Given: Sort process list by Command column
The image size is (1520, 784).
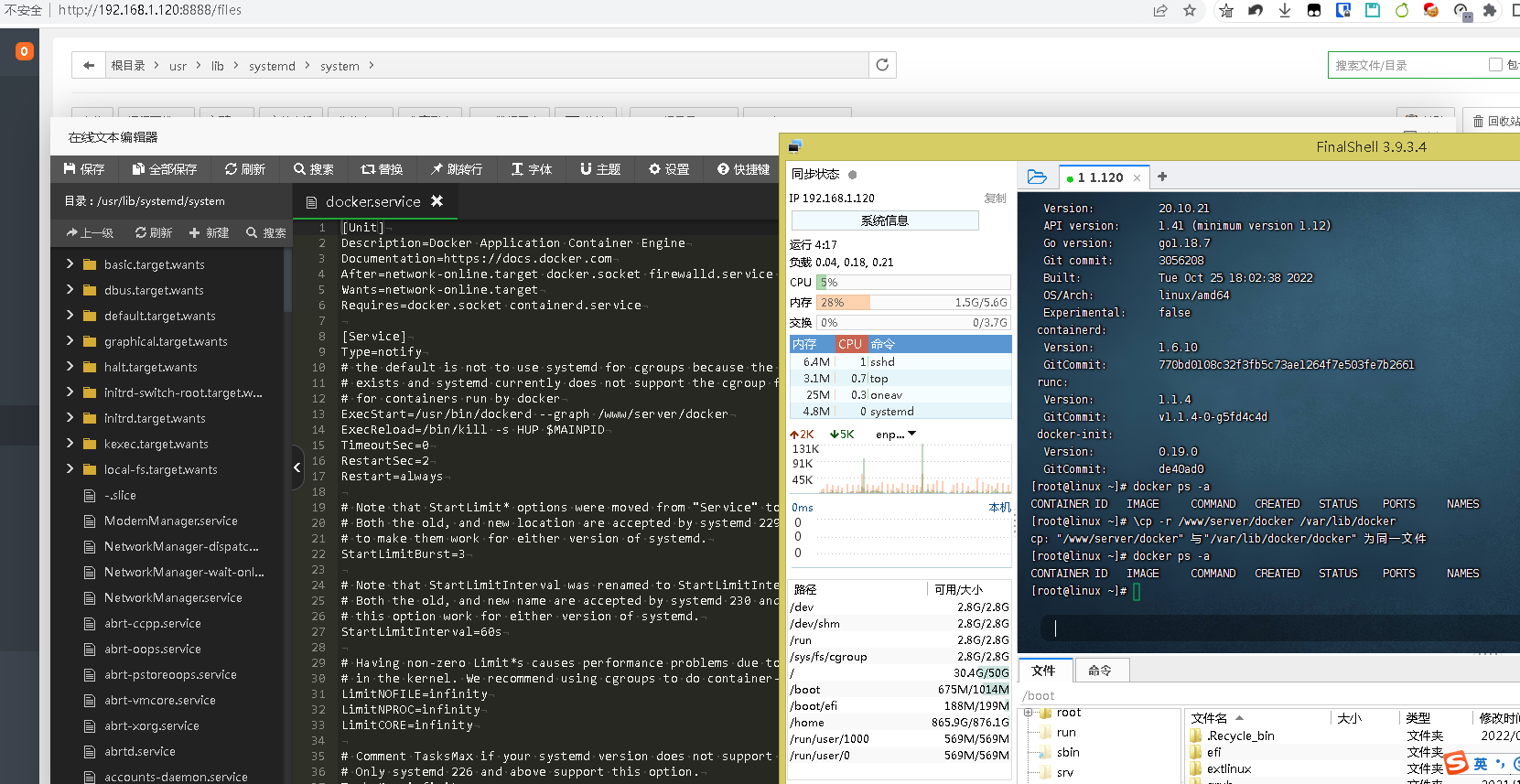Looking at the screenshot, I should point(939,344).
